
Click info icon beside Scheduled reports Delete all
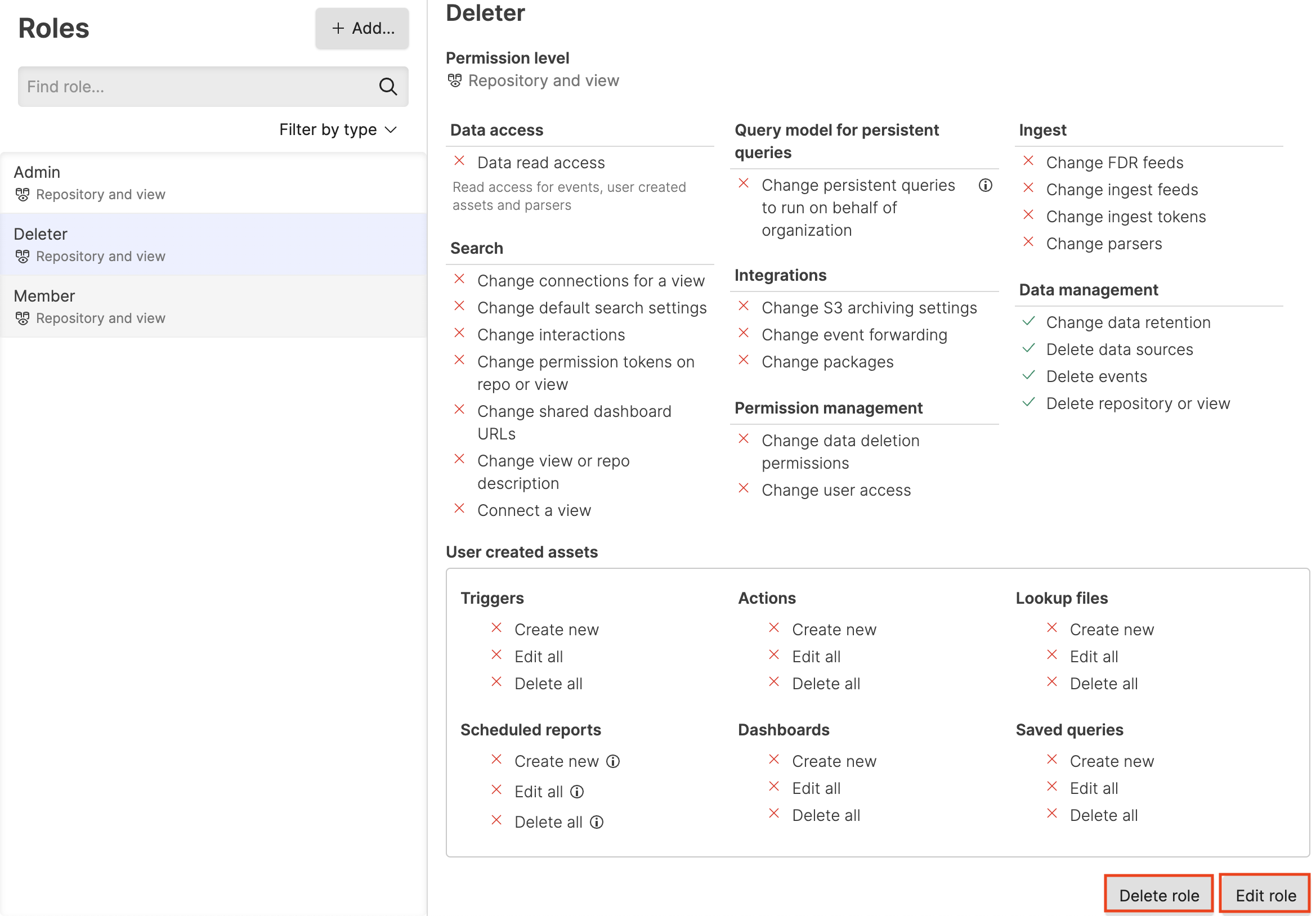(x=597, y=822)
